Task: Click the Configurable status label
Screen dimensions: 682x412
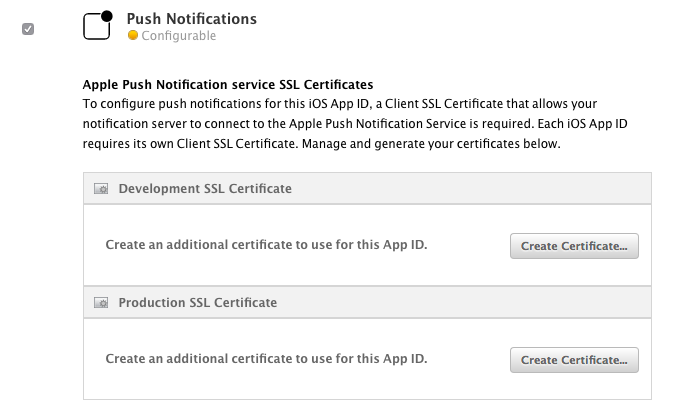Action: click(178, 36)
